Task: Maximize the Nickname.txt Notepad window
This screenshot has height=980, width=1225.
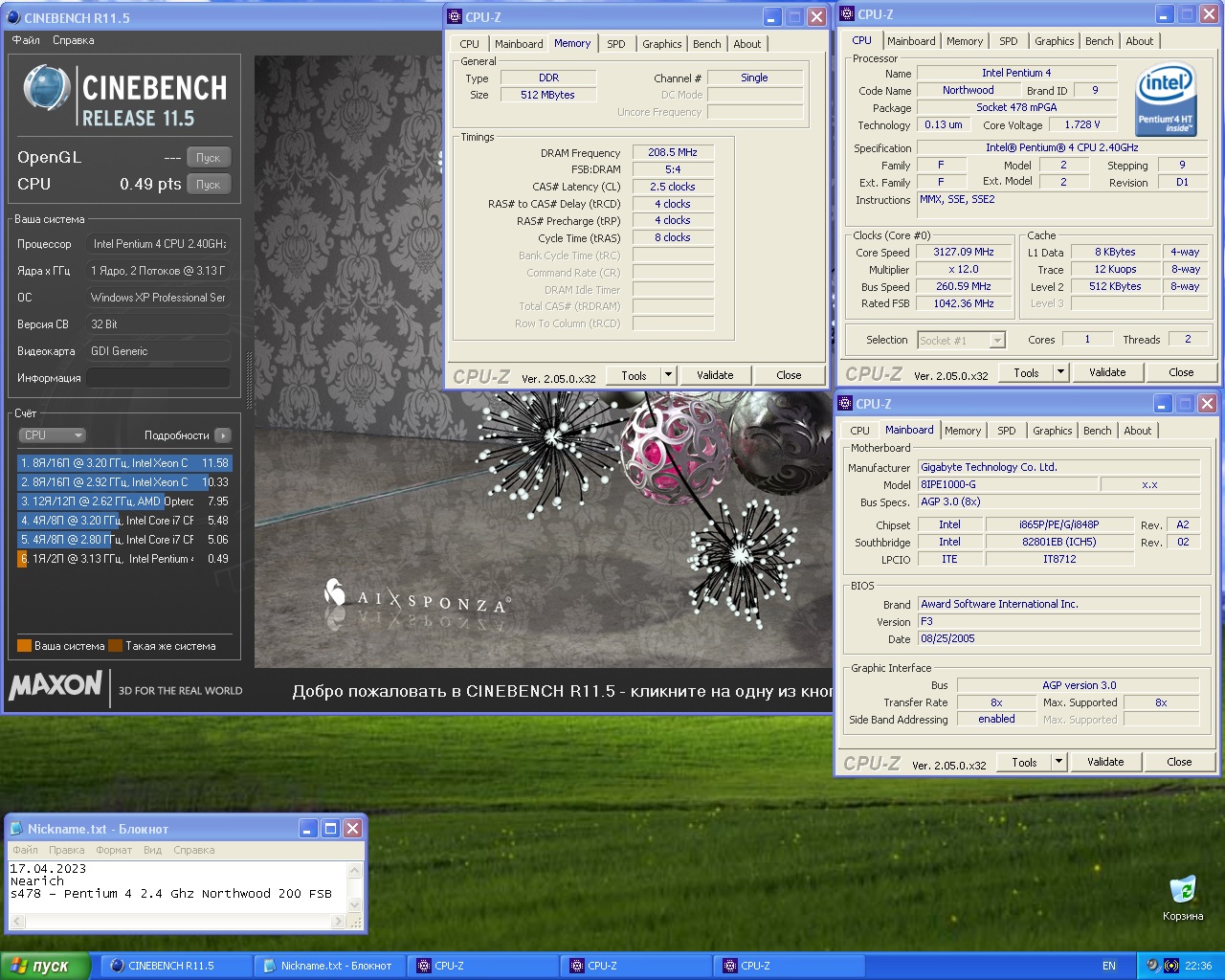Action: [x=330, y=829]
